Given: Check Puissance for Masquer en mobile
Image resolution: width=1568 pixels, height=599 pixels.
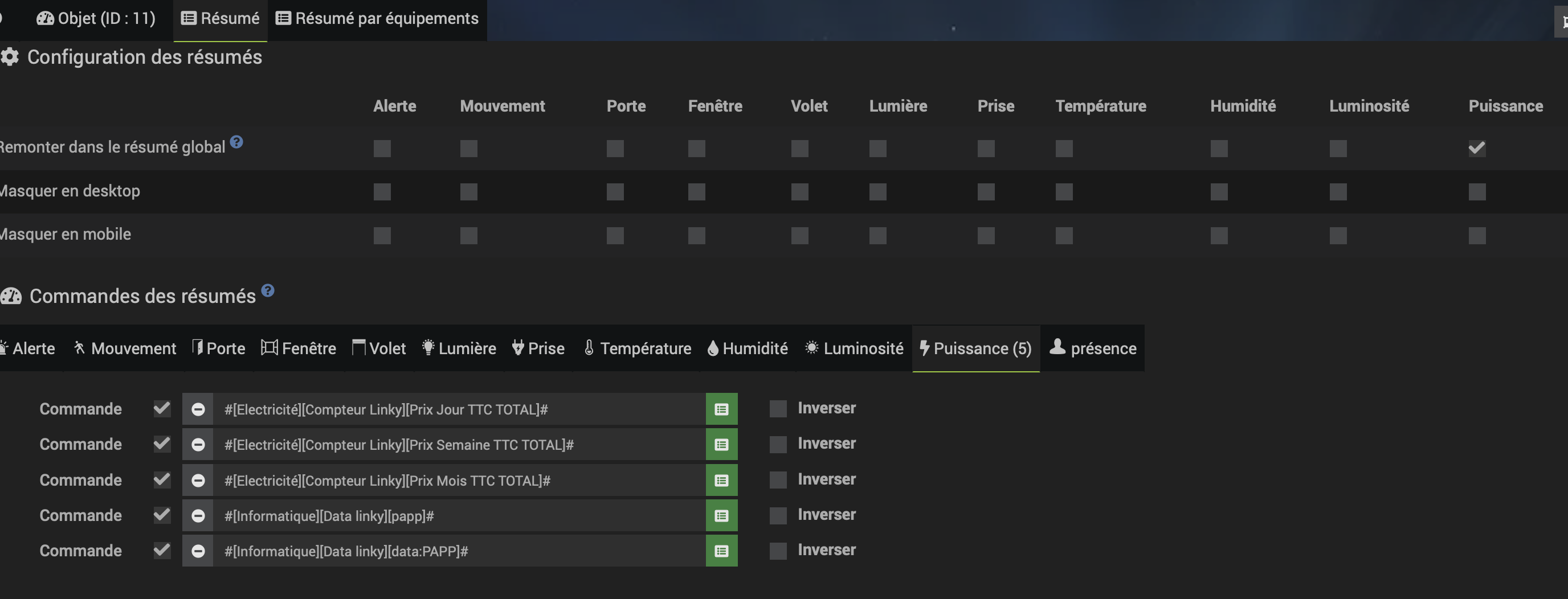Looking at the screenshot, I should (x=1477, y=236).
